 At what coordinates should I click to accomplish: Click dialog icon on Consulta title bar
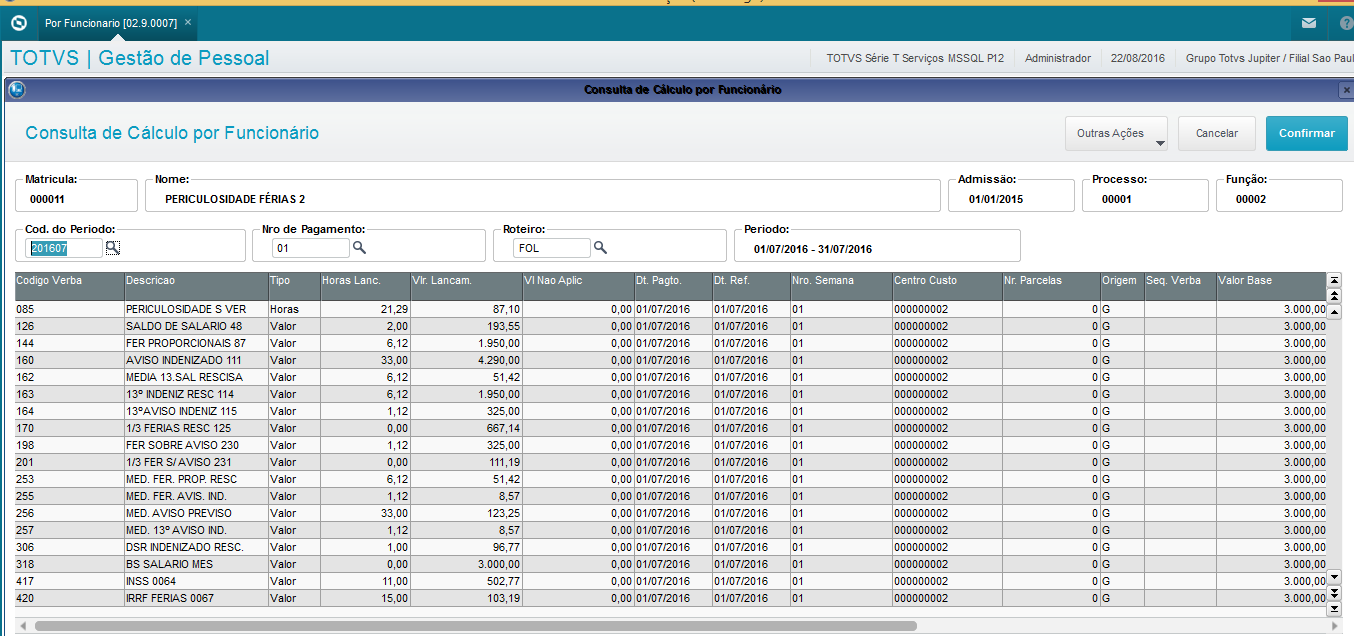16,89
